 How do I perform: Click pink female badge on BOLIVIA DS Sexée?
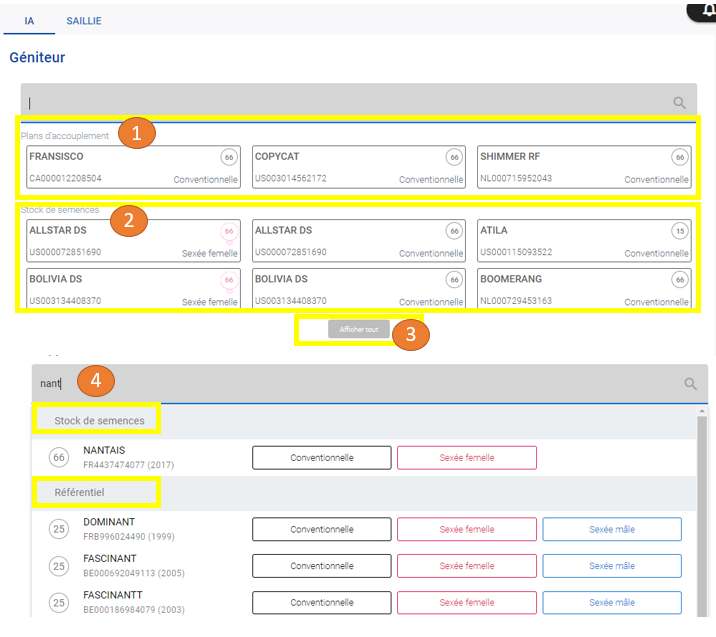point(229,280)
